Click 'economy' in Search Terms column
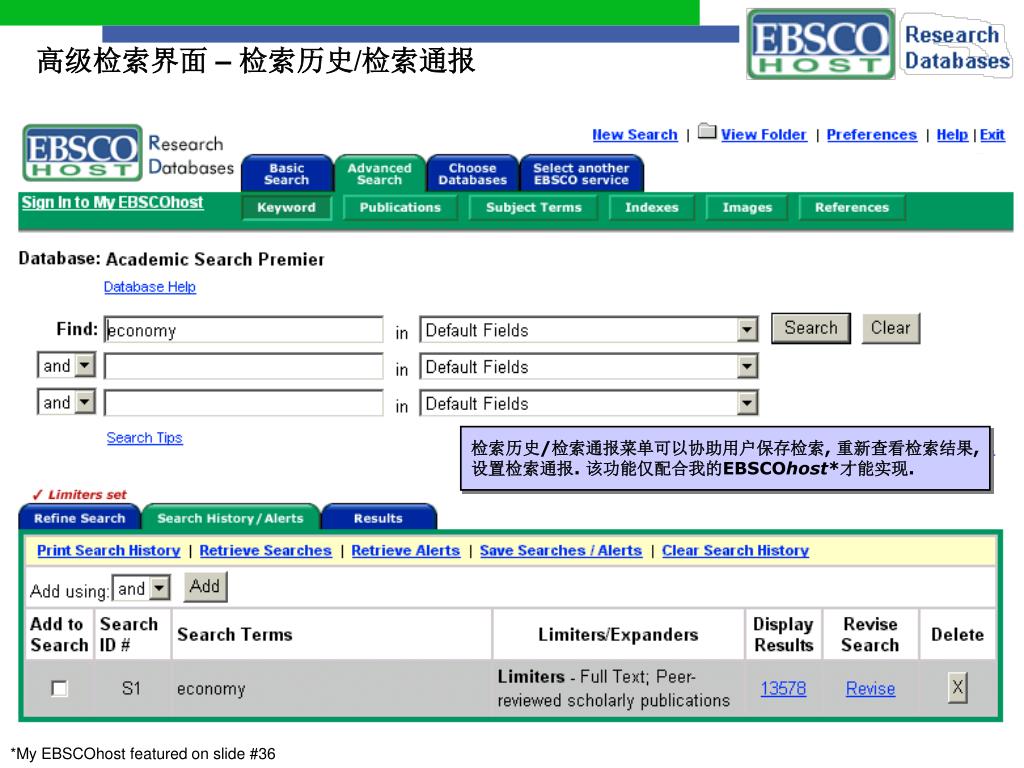Image resolution: width=1024 pixels, height=768 pixels. [211, 689]
